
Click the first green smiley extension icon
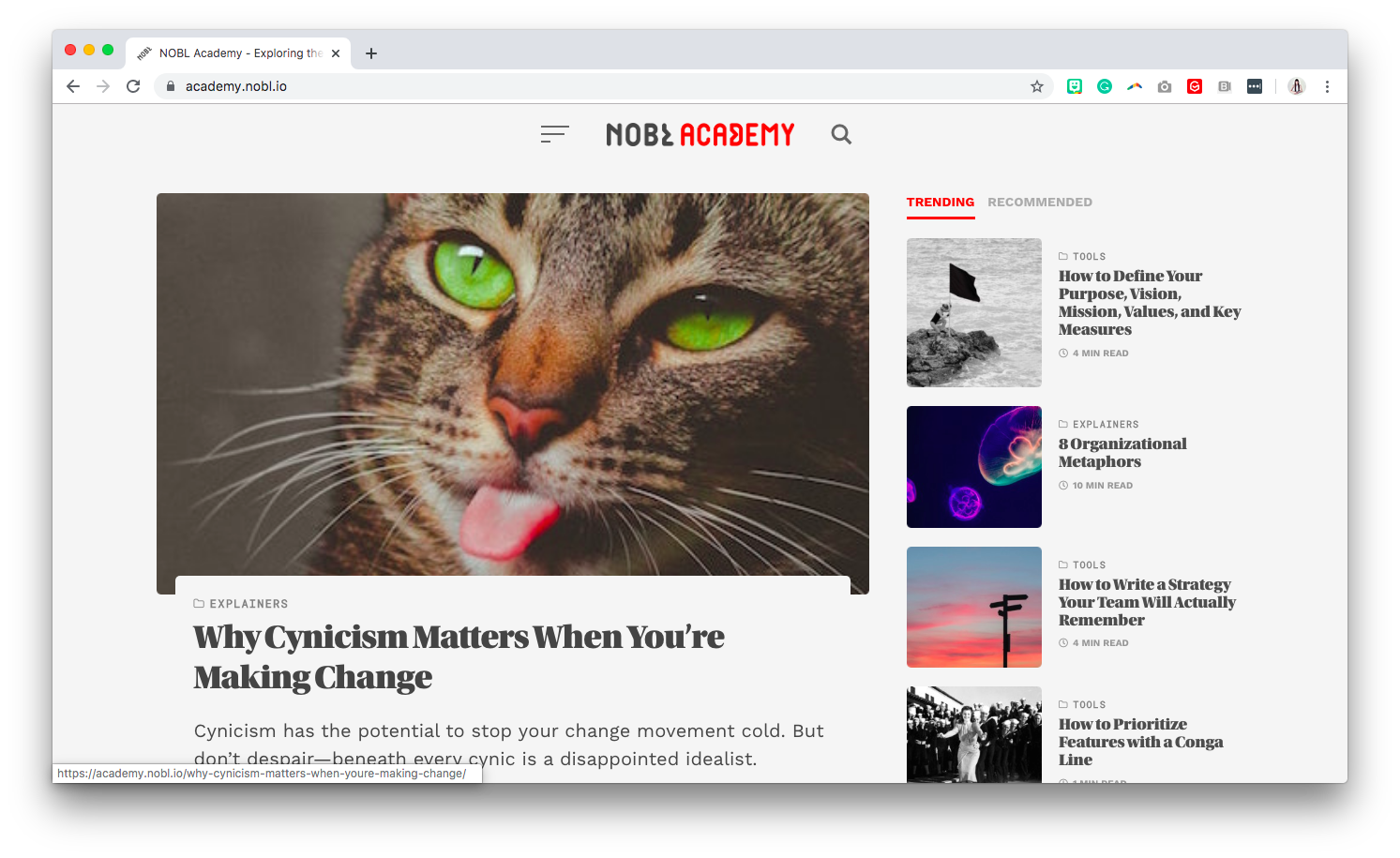(1075, 86)
